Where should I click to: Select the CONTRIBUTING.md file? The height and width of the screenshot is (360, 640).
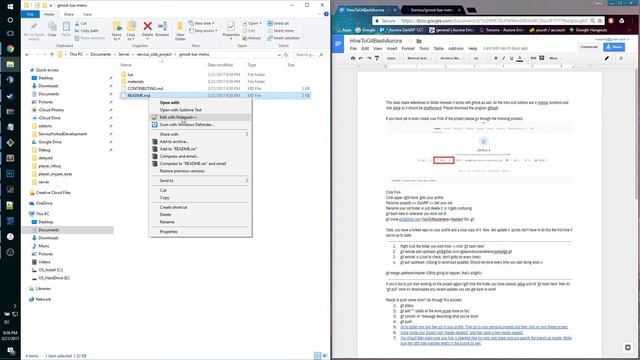(145, 89)
